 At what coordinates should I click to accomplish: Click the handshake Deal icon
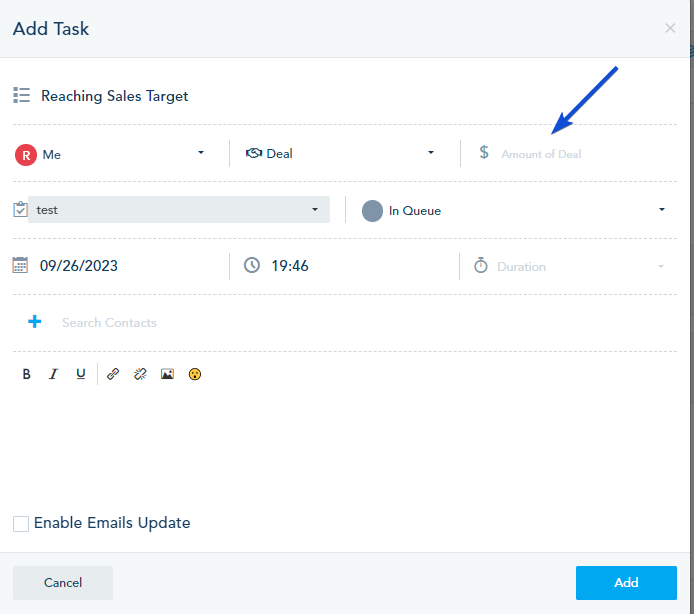(254, 153)
